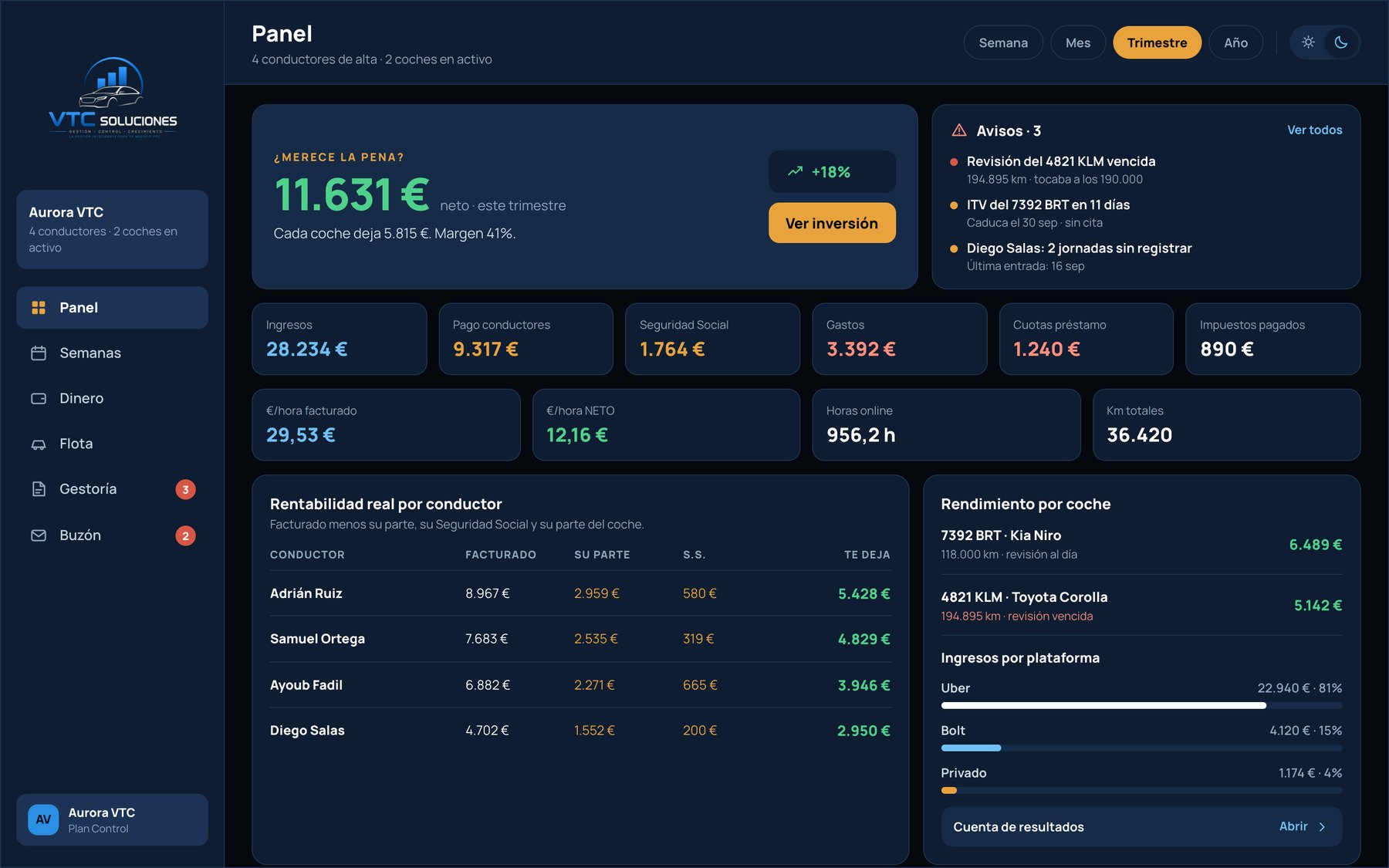Click the 7392 BRT · Kia Niro entry
Viewport: 1389px width, 868px height.
click(x=1141, y=544)
